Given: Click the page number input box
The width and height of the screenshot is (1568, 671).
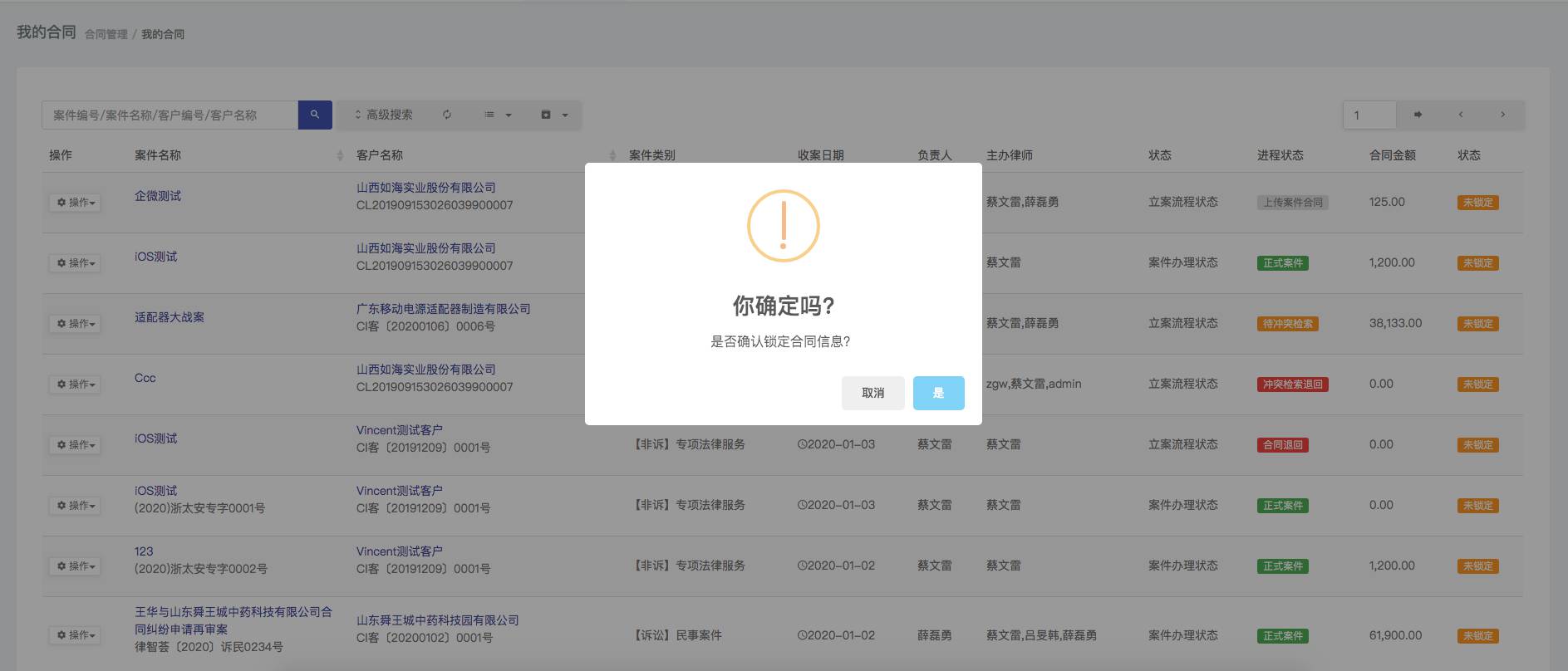Looking at the screenshot, I should click(x=1369, y=115).
